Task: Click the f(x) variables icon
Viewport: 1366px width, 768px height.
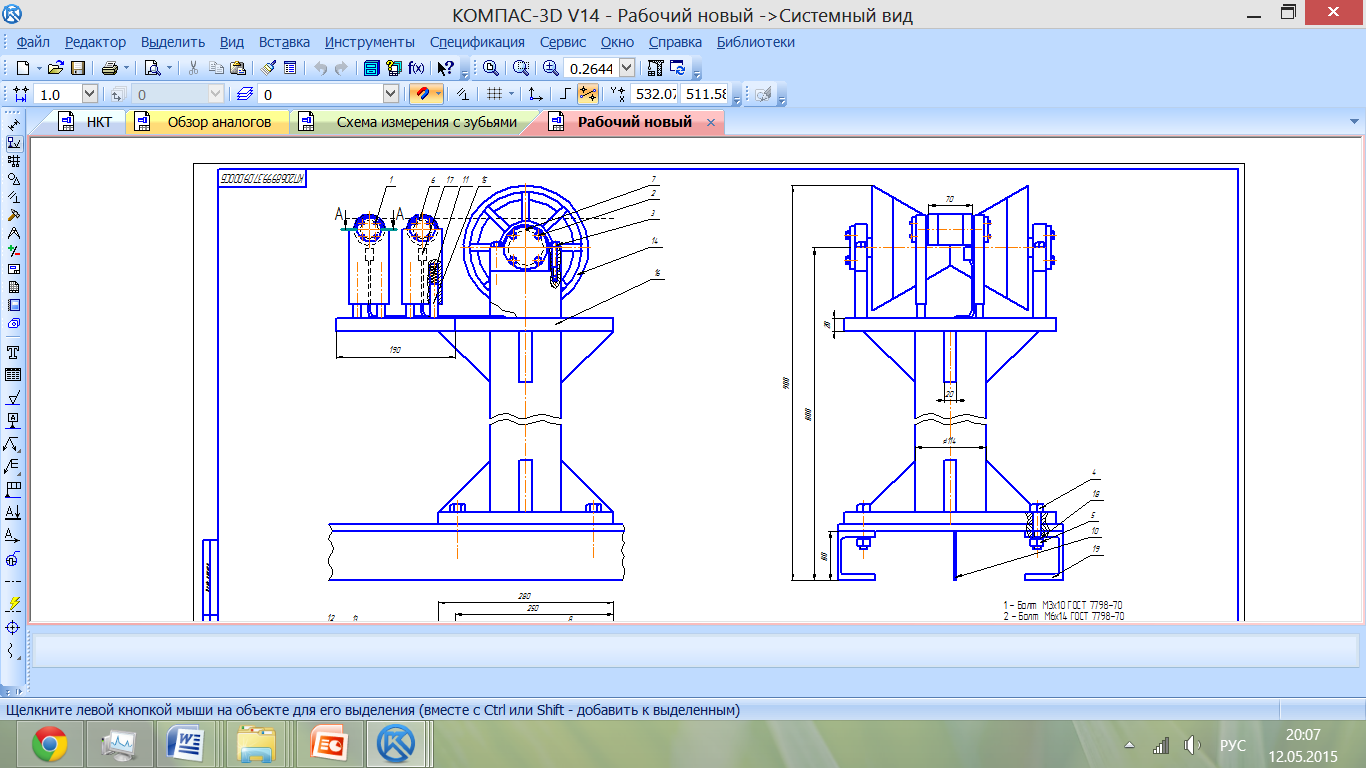Action: tap(417, 68)
